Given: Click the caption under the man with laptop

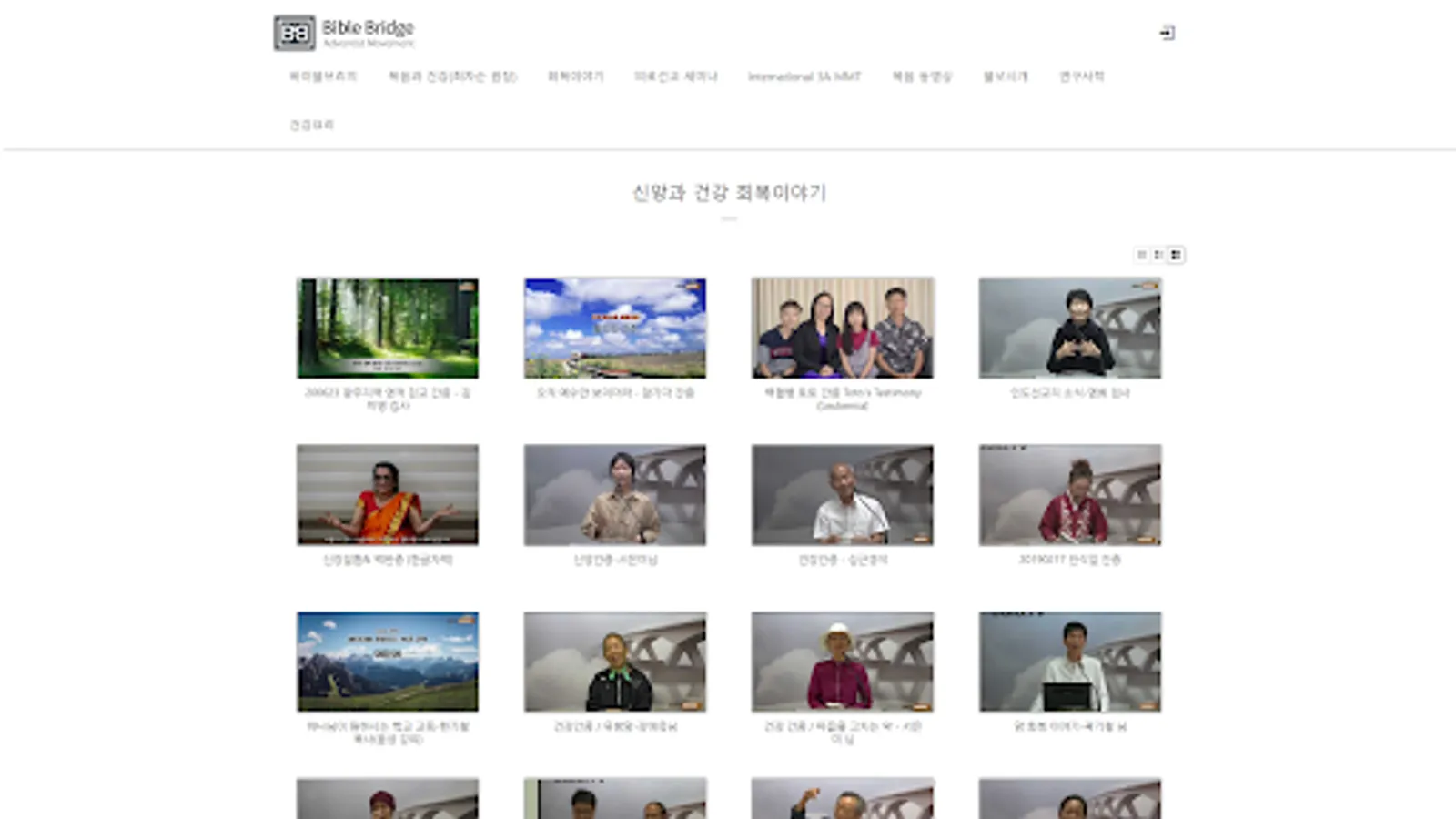Looking at the screenshot, I should [x=1070, y=726].
